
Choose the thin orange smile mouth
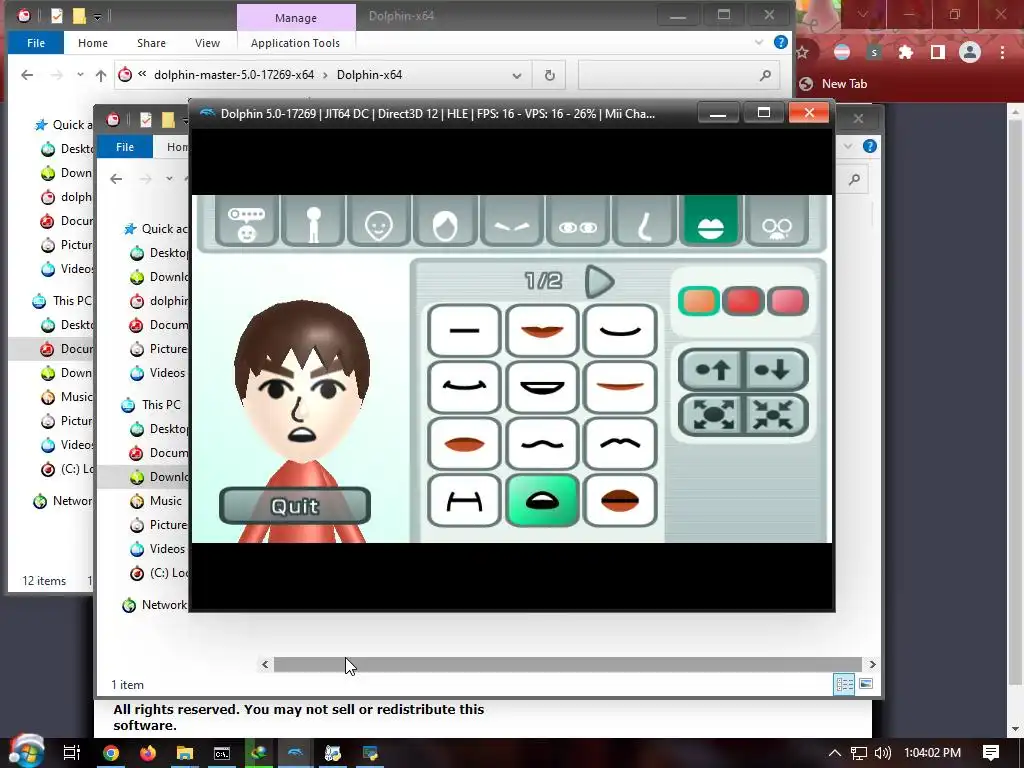620,387
